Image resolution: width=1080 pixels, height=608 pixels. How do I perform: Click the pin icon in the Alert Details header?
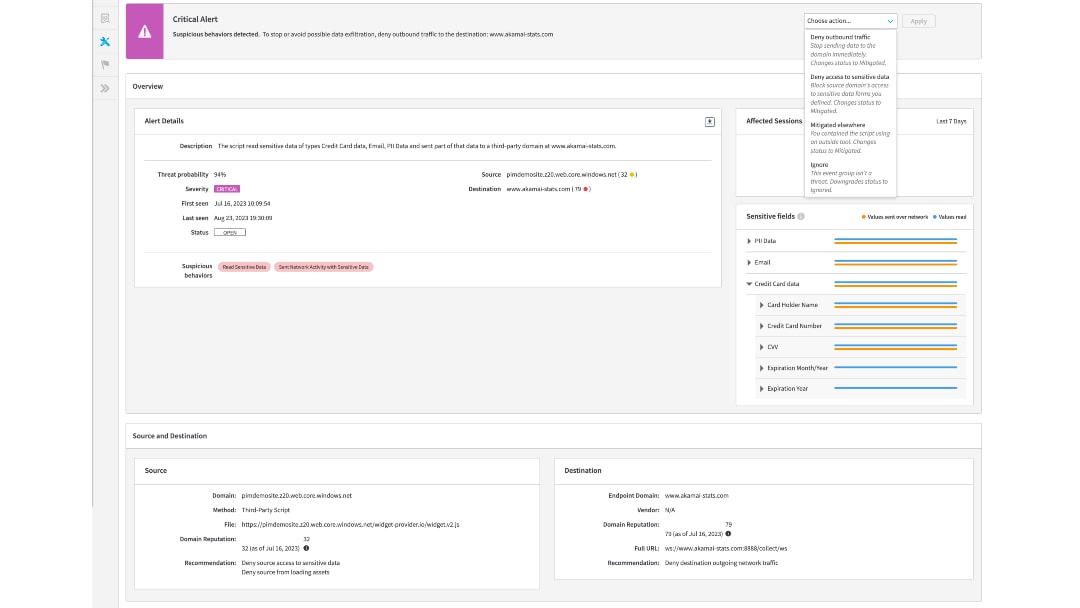pos(709,120)
